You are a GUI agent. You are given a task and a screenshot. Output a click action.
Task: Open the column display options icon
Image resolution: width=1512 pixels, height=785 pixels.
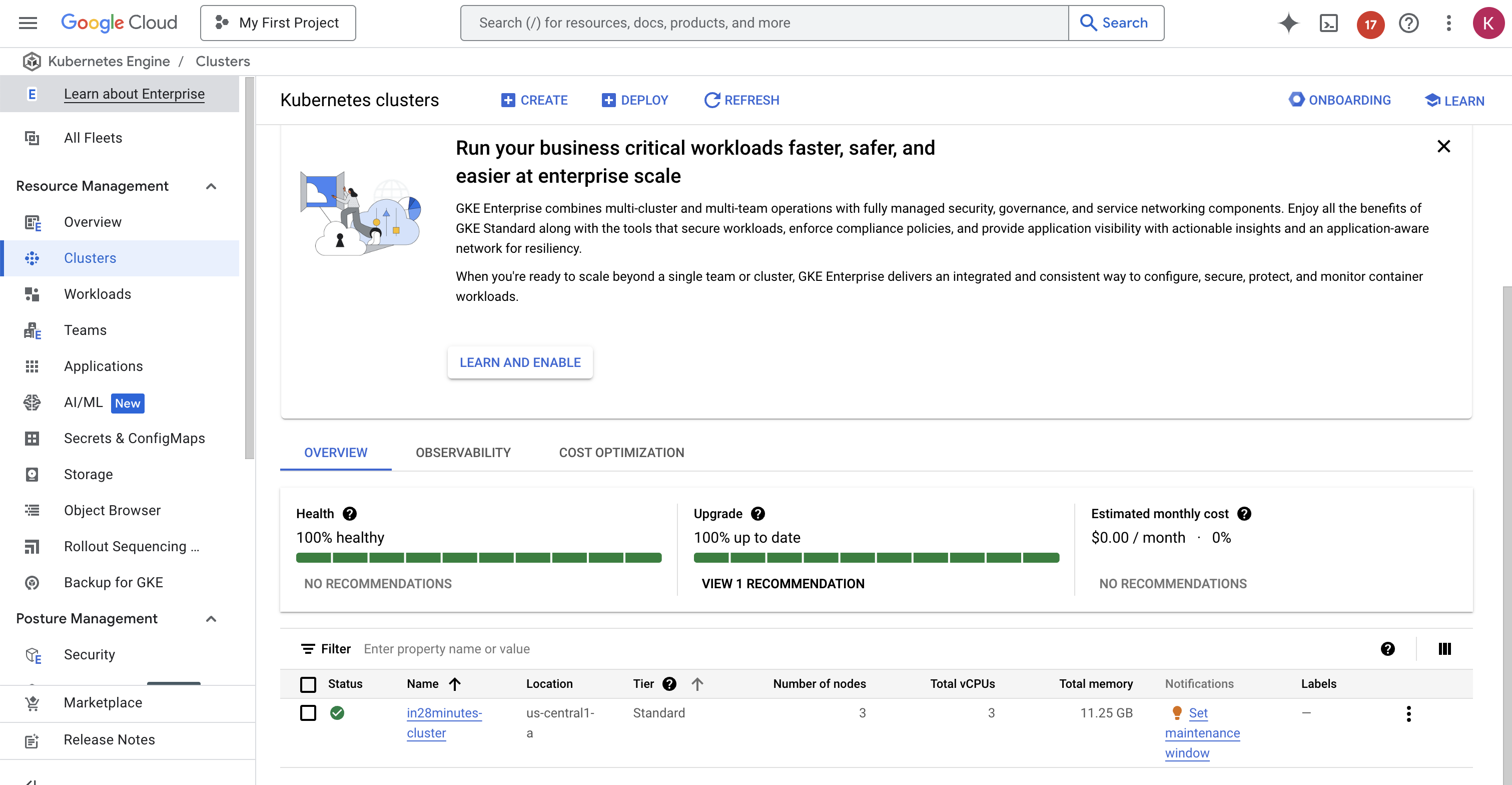tap(1444, 649)
